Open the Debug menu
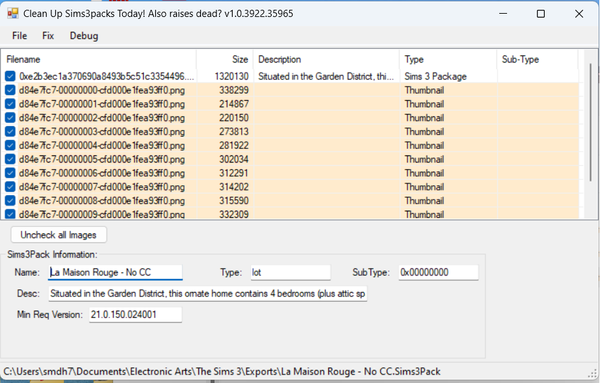This screenshot has height=383, width=600. pyautogui.click(x=84, y=36)
